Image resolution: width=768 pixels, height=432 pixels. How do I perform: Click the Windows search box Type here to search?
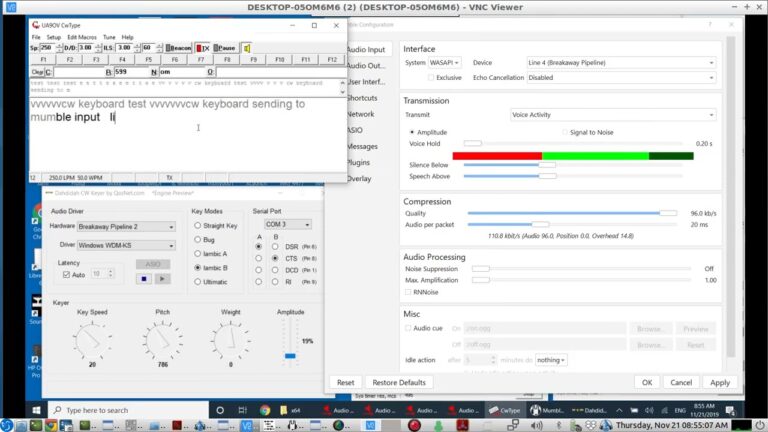pos(129,410)
